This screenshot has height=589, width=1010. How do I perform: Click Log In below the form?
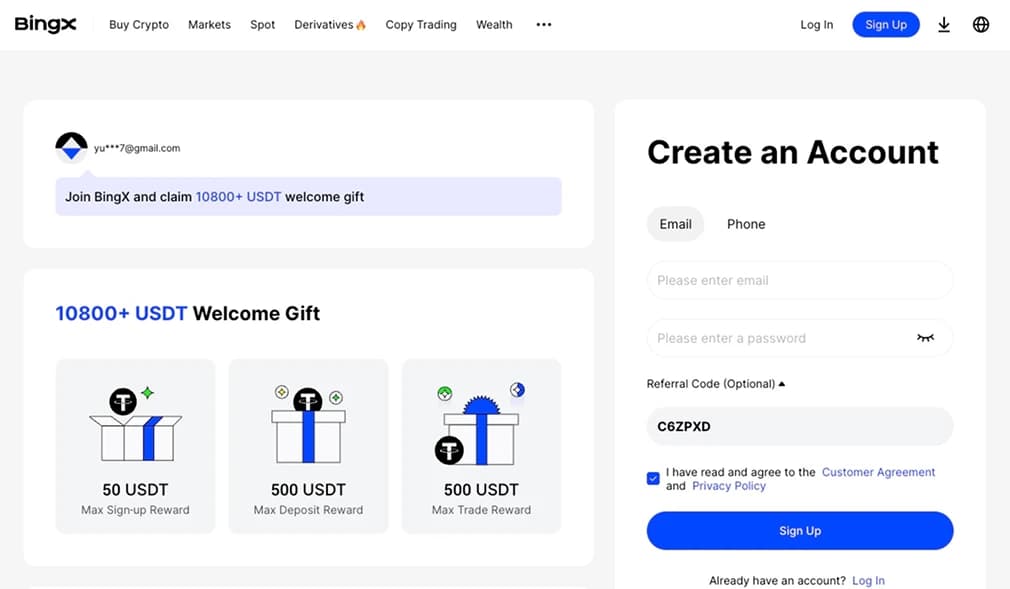(x=868, y=581)
